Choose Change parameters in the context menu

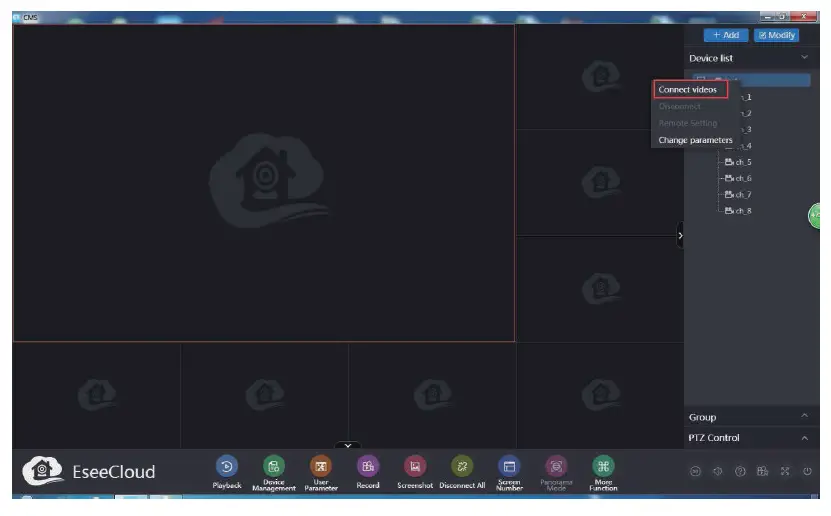coord(695,140)
